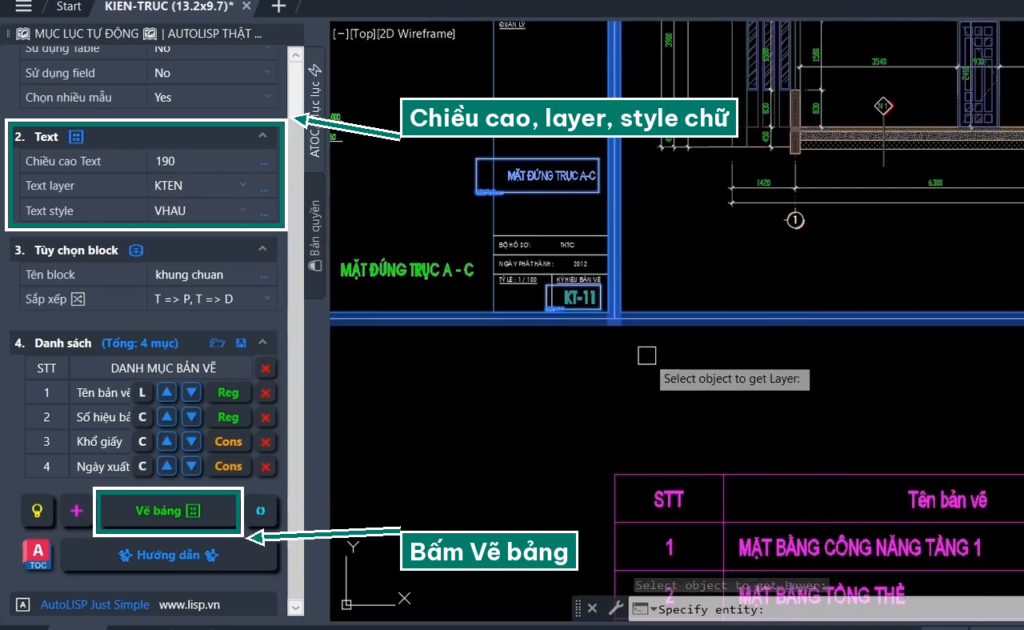Click the yellow lightbulb tip button
1024x630 pixels.
[x=37, y=511]
